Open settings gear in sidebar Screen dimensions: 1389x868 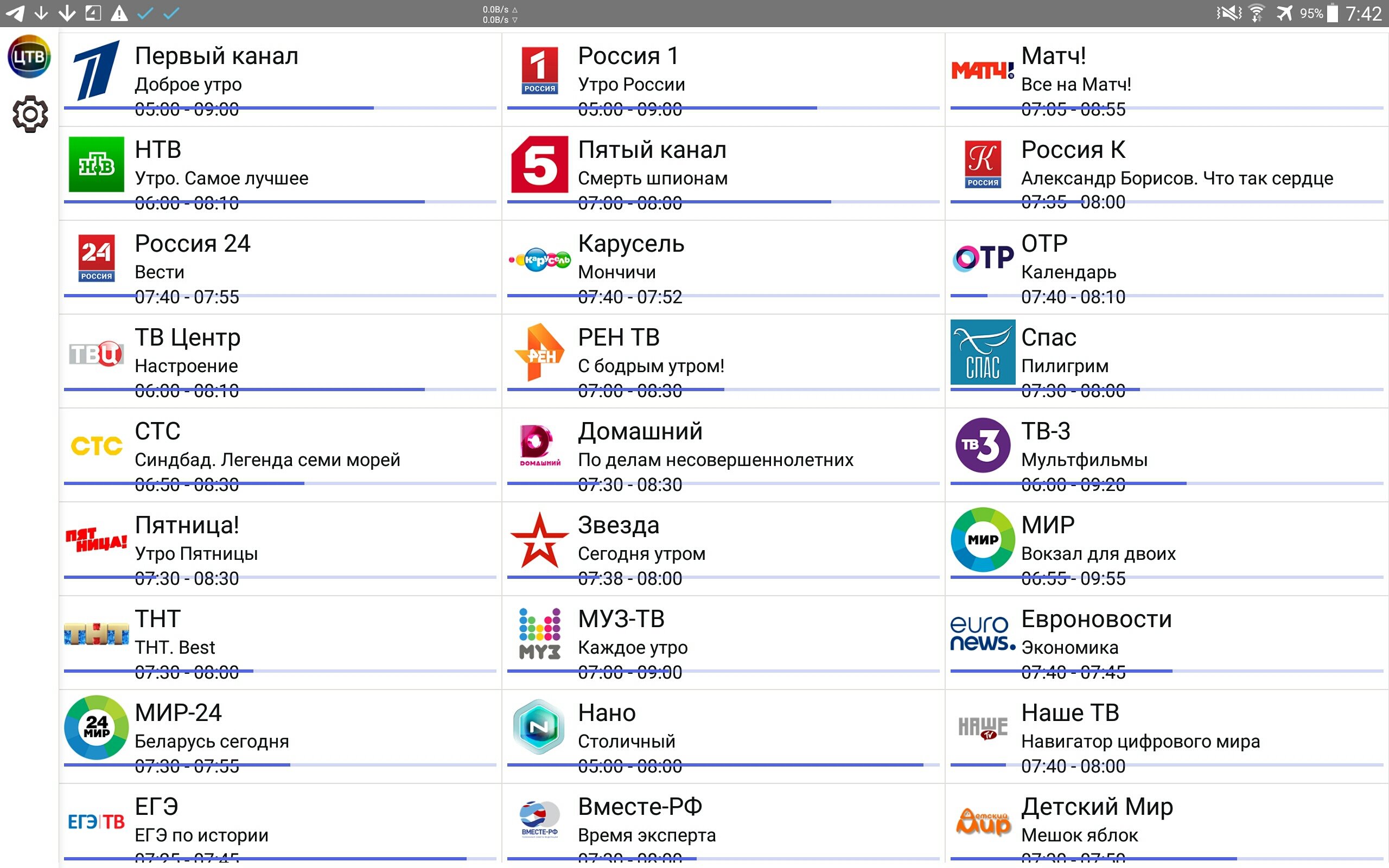tap(30, 114)
